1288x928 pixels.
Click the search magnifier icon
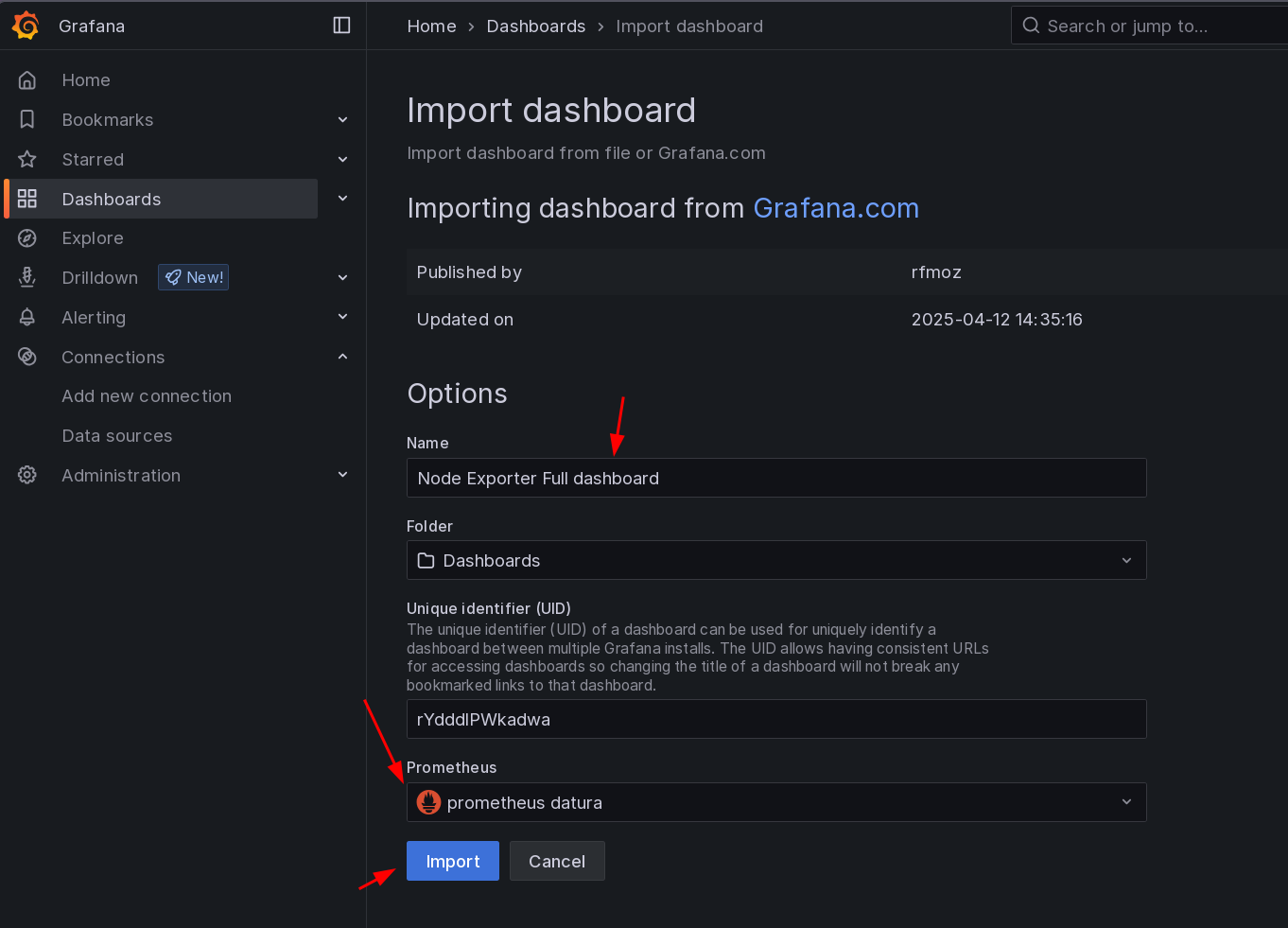tap(1031, 26)
